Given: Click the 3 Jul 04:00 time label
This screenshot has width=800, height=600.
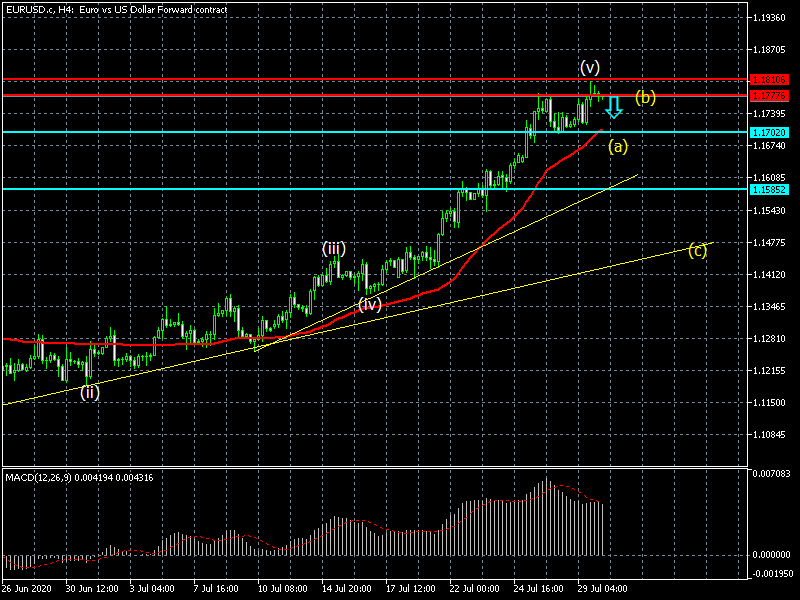Looking at the screenshot, I should pos(152,589).
